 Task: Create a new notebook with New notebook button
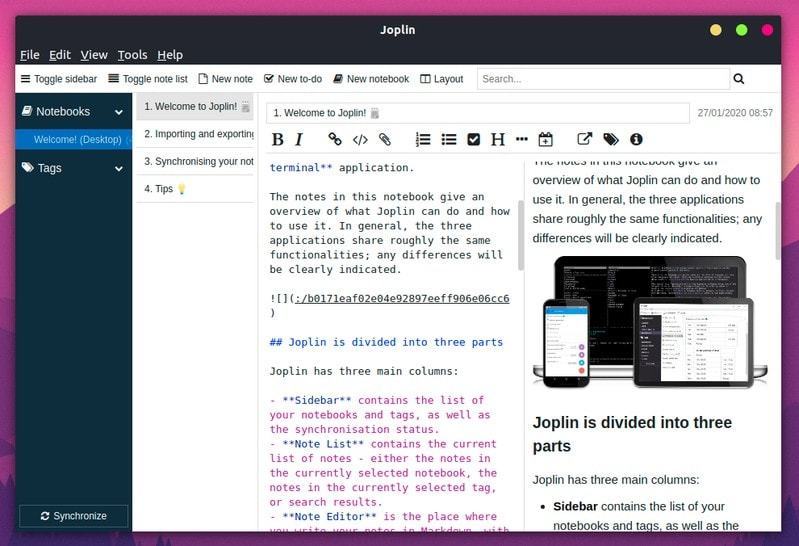371,79
